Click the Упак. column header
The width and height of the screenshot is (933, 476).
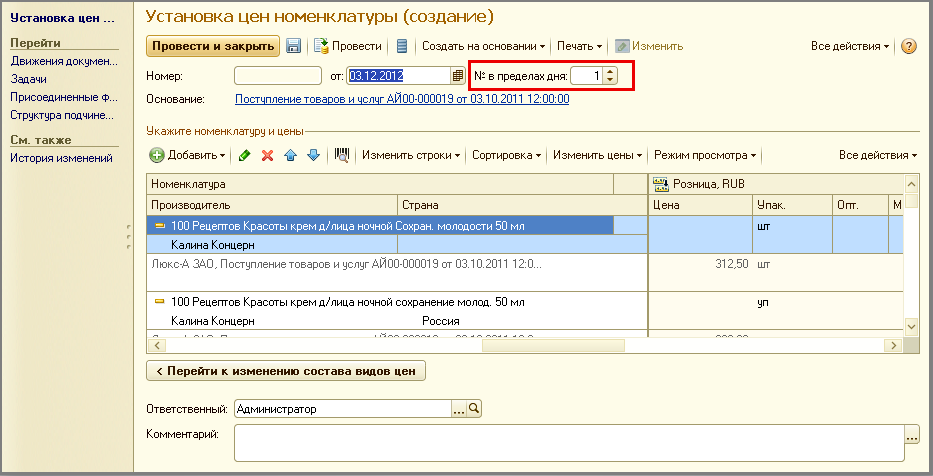[x=792, y=205]
